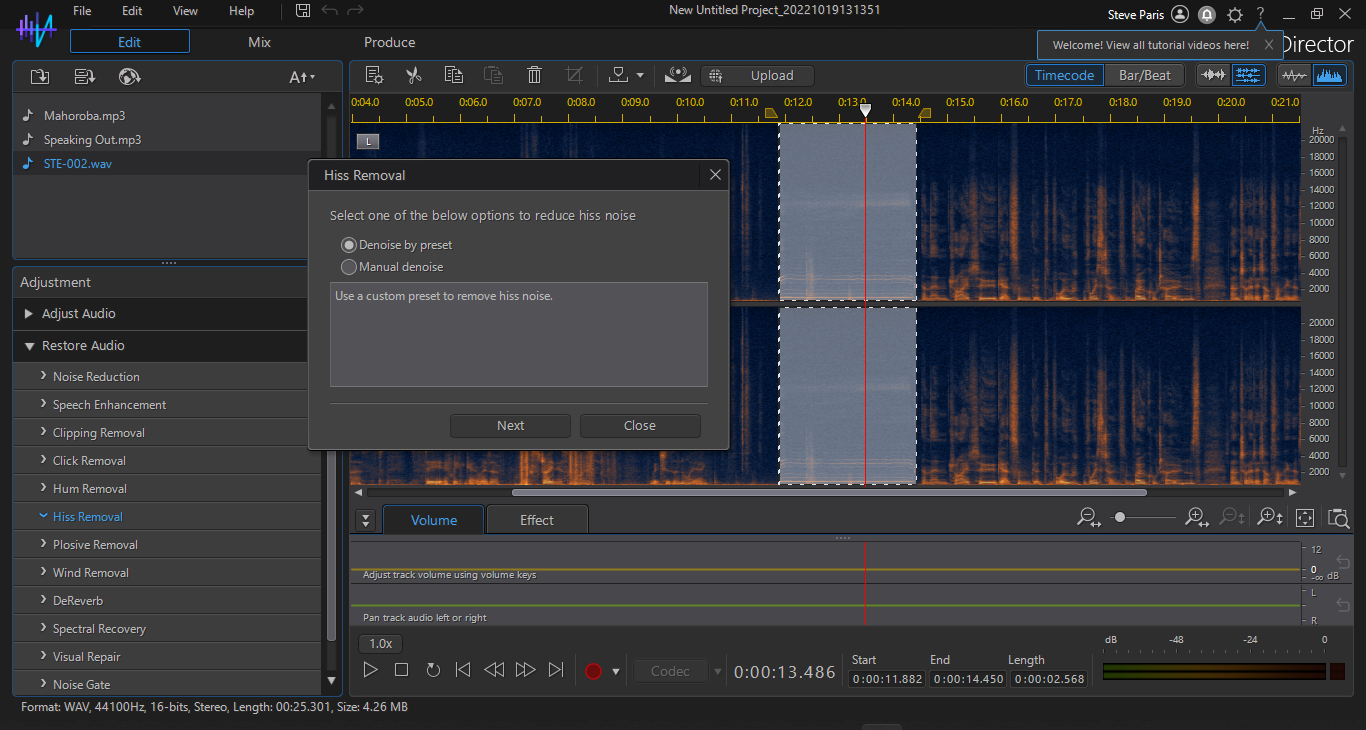Open the marker dropdown arrow
1366x730 pixels.
pyautogui.click(x=640, y=75)
